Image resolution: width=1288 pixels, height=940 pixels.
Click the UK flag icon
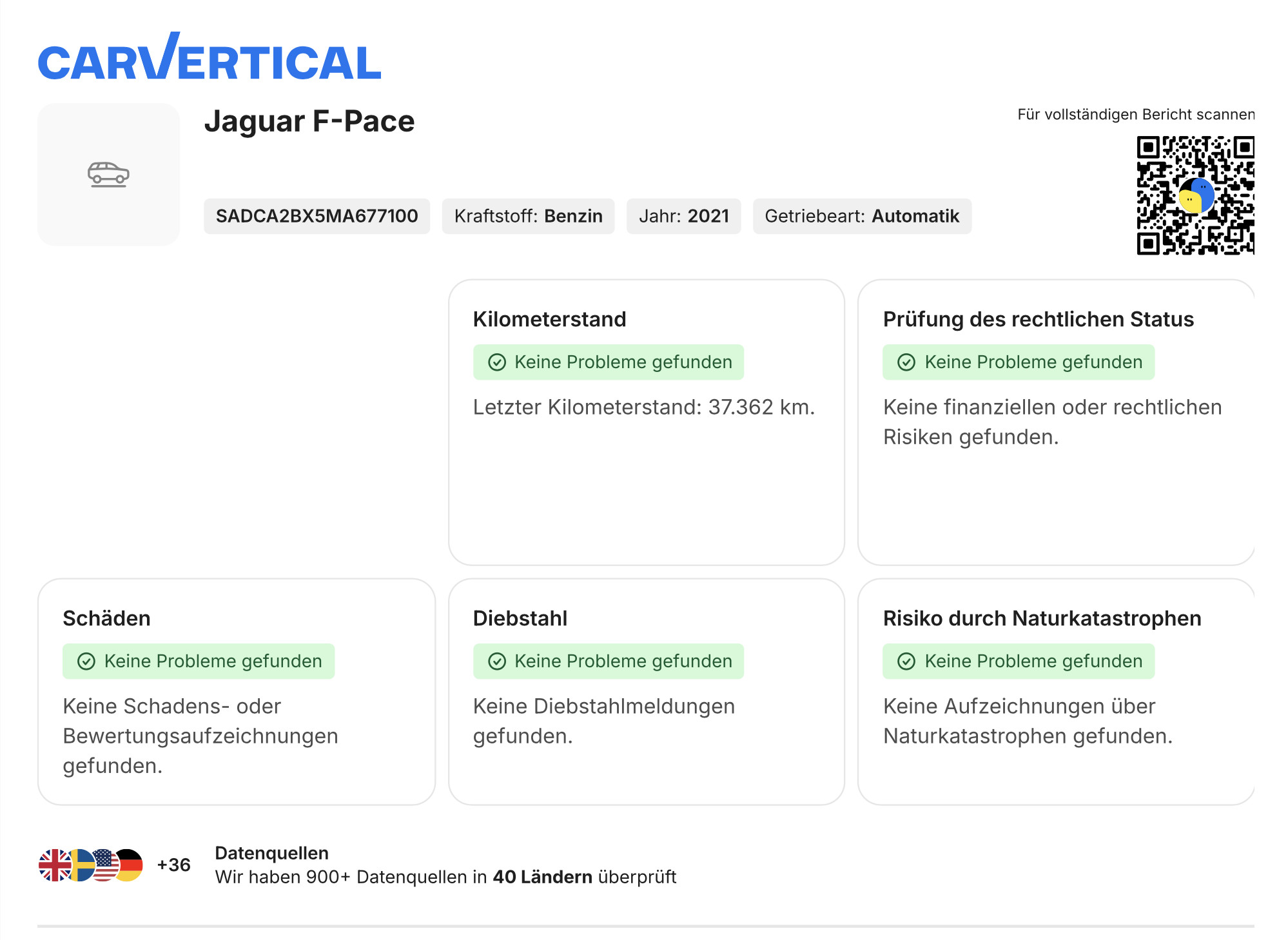tap(54, 865)
